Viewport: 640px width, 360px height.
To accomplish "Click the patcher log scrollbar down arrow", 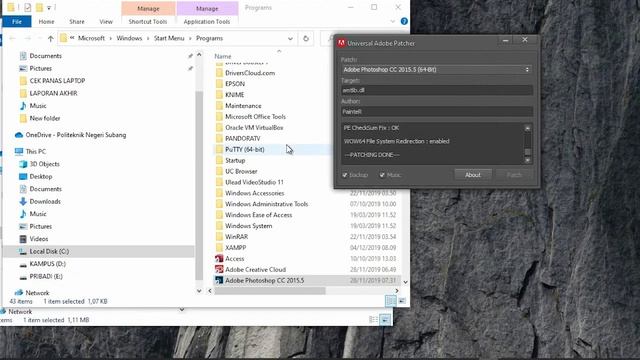I will pyautogui.click(x=527, y=160).
